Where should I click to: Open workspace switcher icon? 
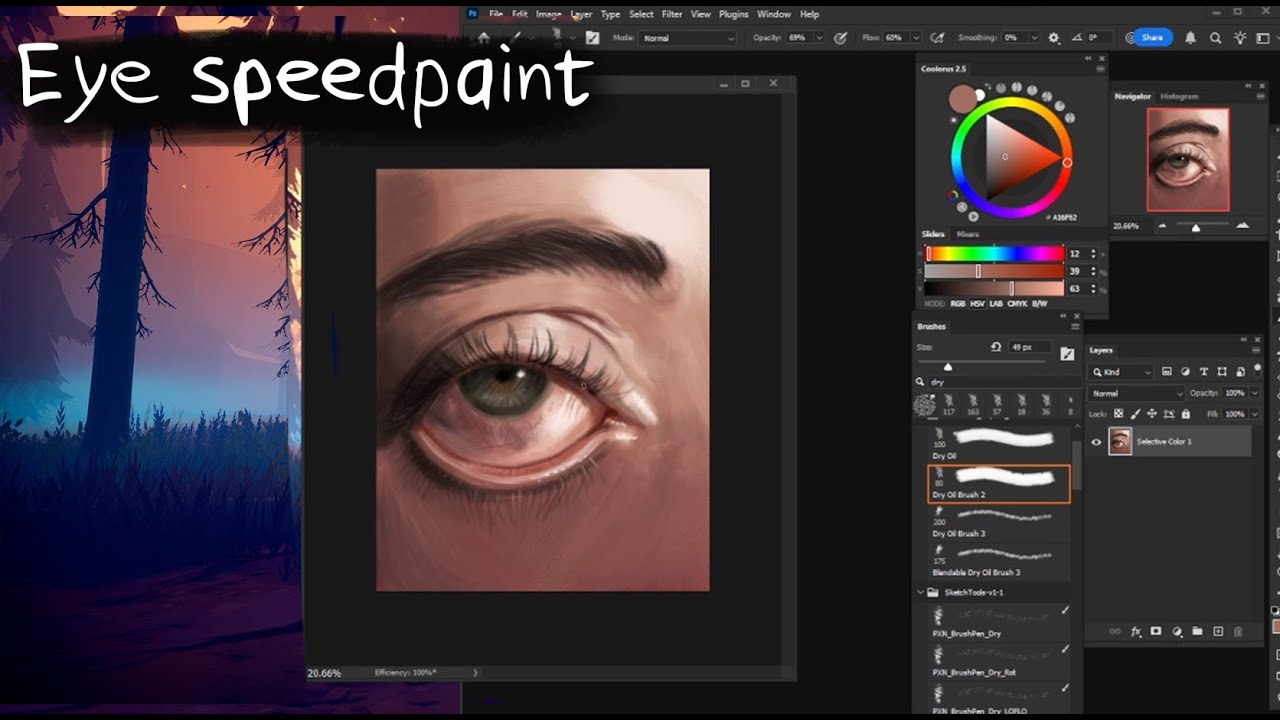click(x=1263, y=38)
